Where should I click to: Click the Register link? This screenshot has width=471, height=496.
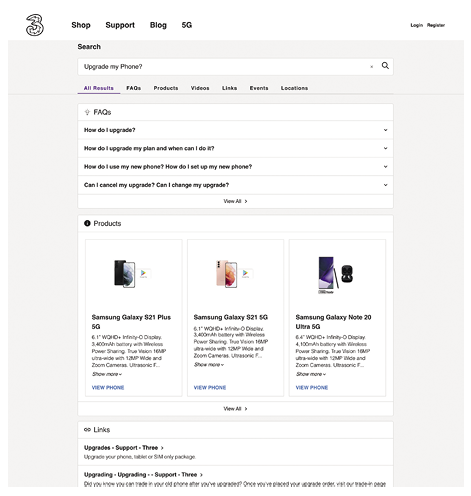coord(436,25)
